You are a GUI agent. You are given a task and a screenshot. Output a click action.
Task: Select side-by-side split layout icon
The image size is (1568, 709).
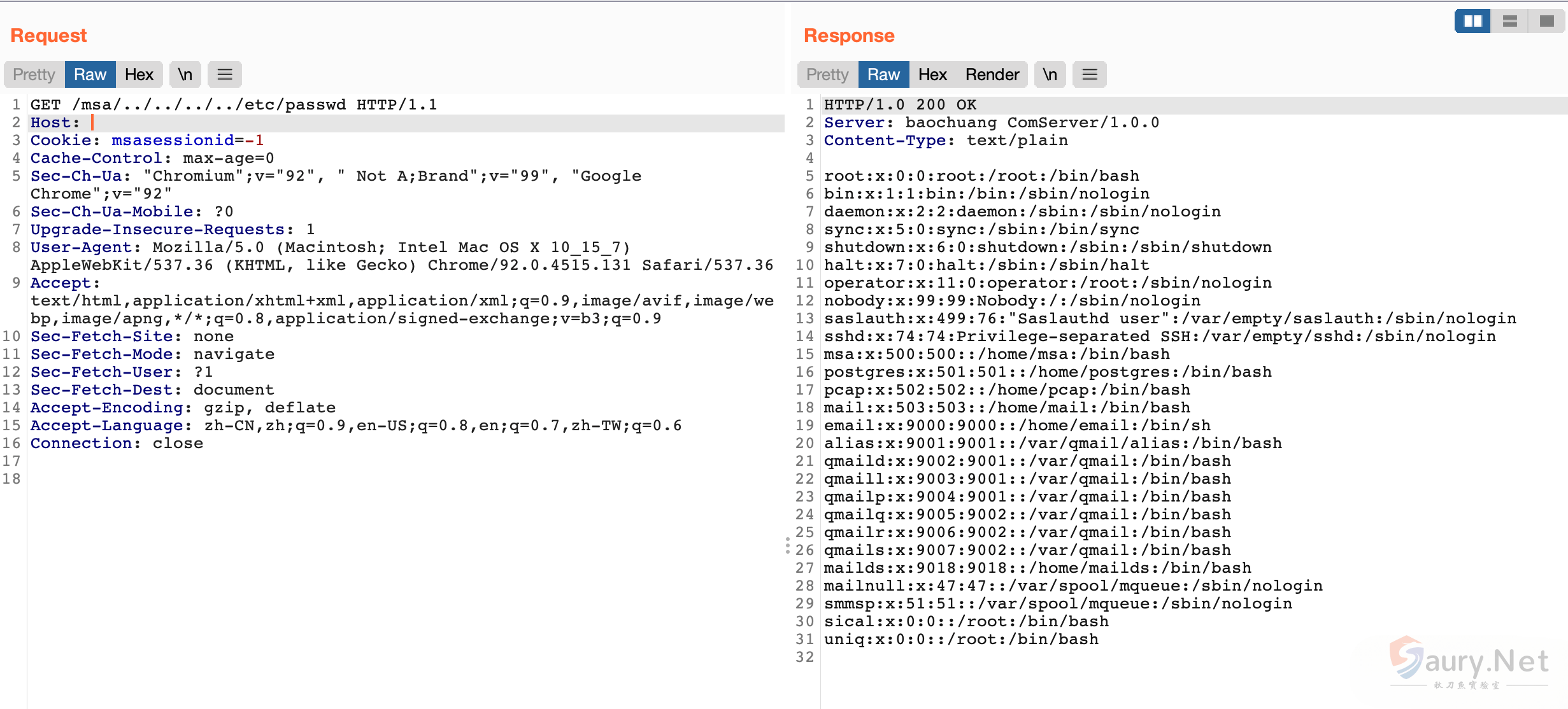click(x=1472, y=21)
